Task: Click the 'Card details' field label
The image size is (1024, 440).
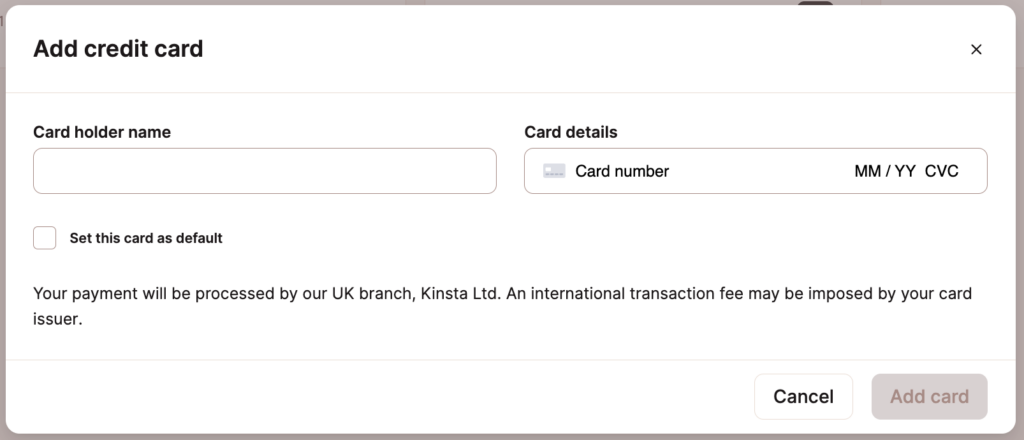Action: pyautogui.click(x=571, y=132)
